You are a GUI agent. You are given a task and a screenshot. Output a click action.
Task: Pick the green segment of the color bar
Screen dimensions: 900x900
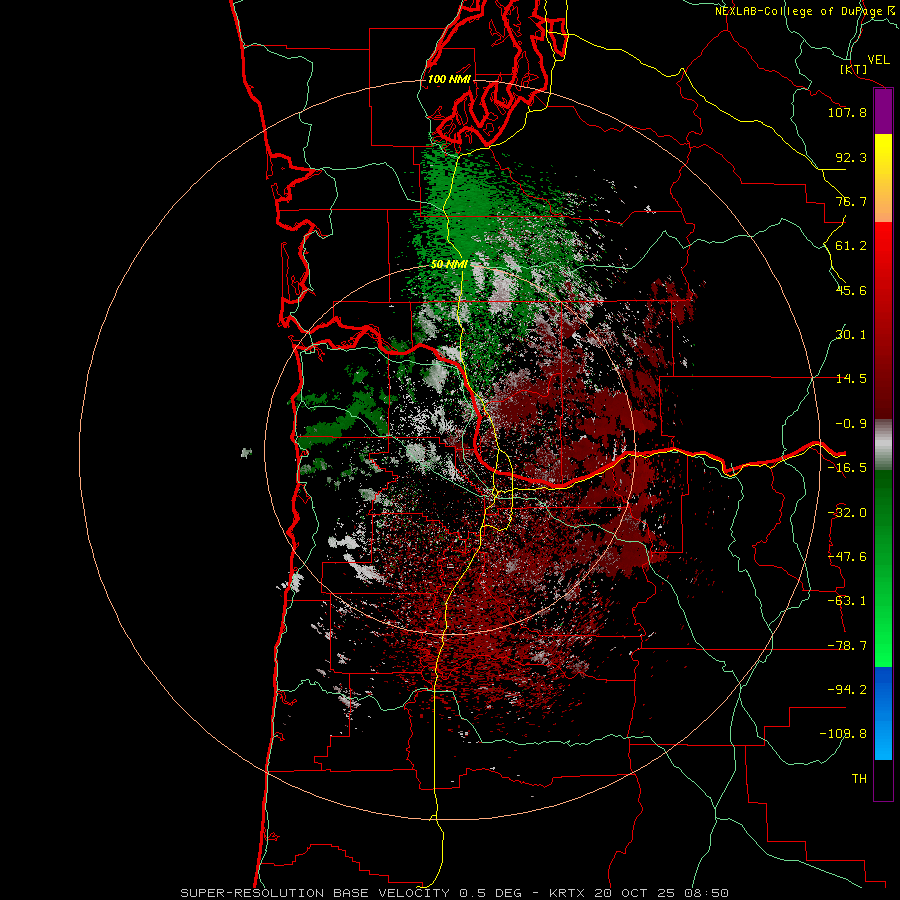[x=883, y=568]
